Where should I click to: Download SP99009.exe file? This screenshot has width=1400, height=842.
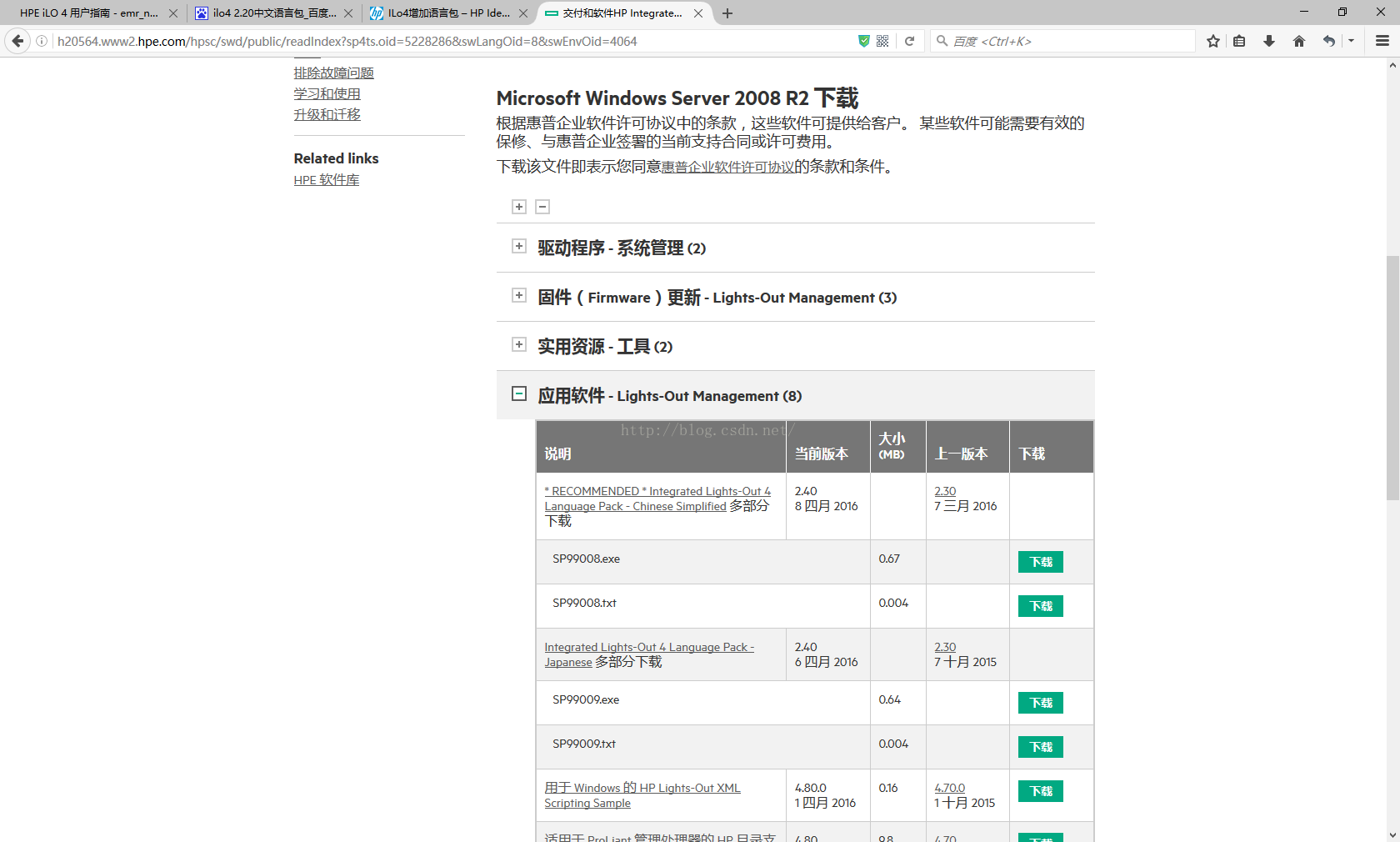tap(1040, 703)
